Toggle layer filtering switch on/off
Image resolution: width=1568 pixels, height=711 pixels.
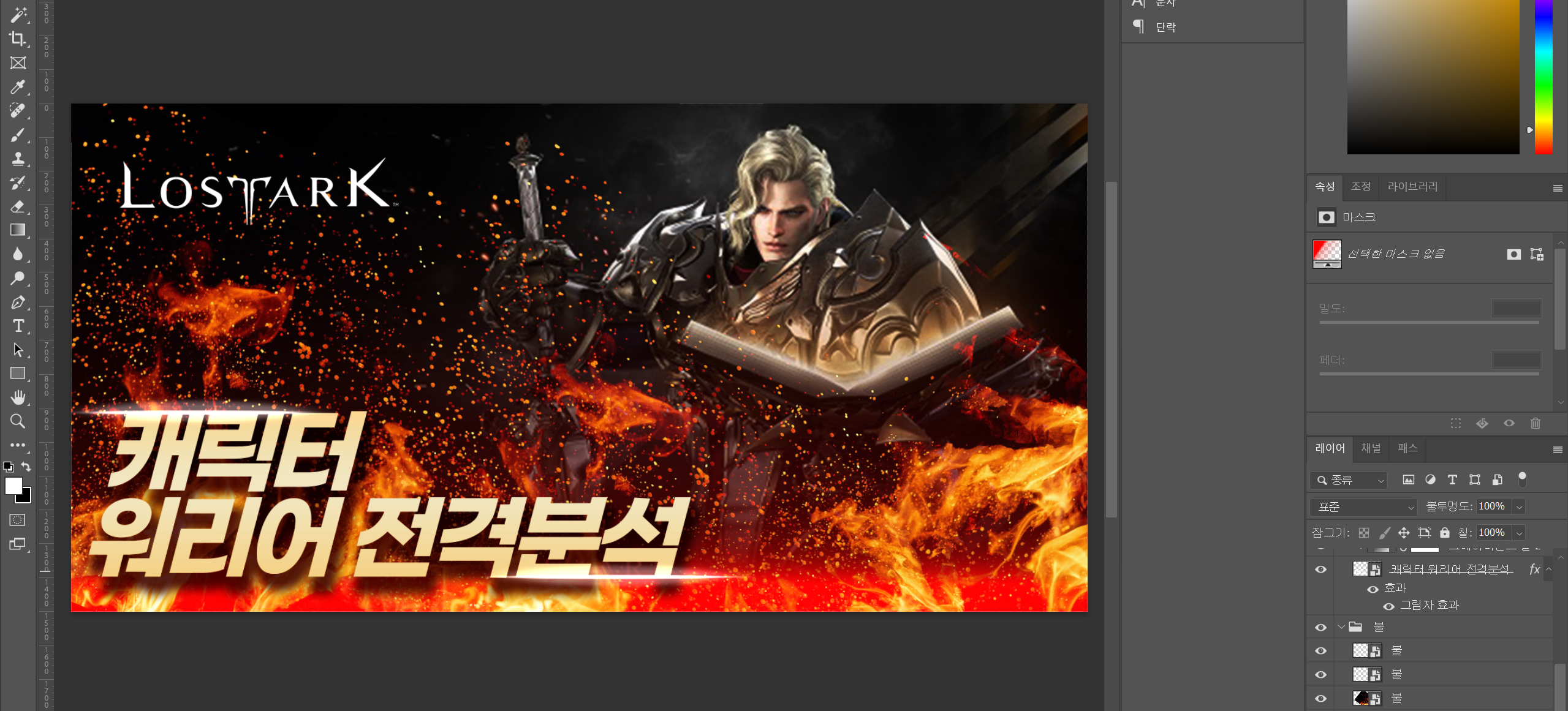click(x=1522, y=480)
